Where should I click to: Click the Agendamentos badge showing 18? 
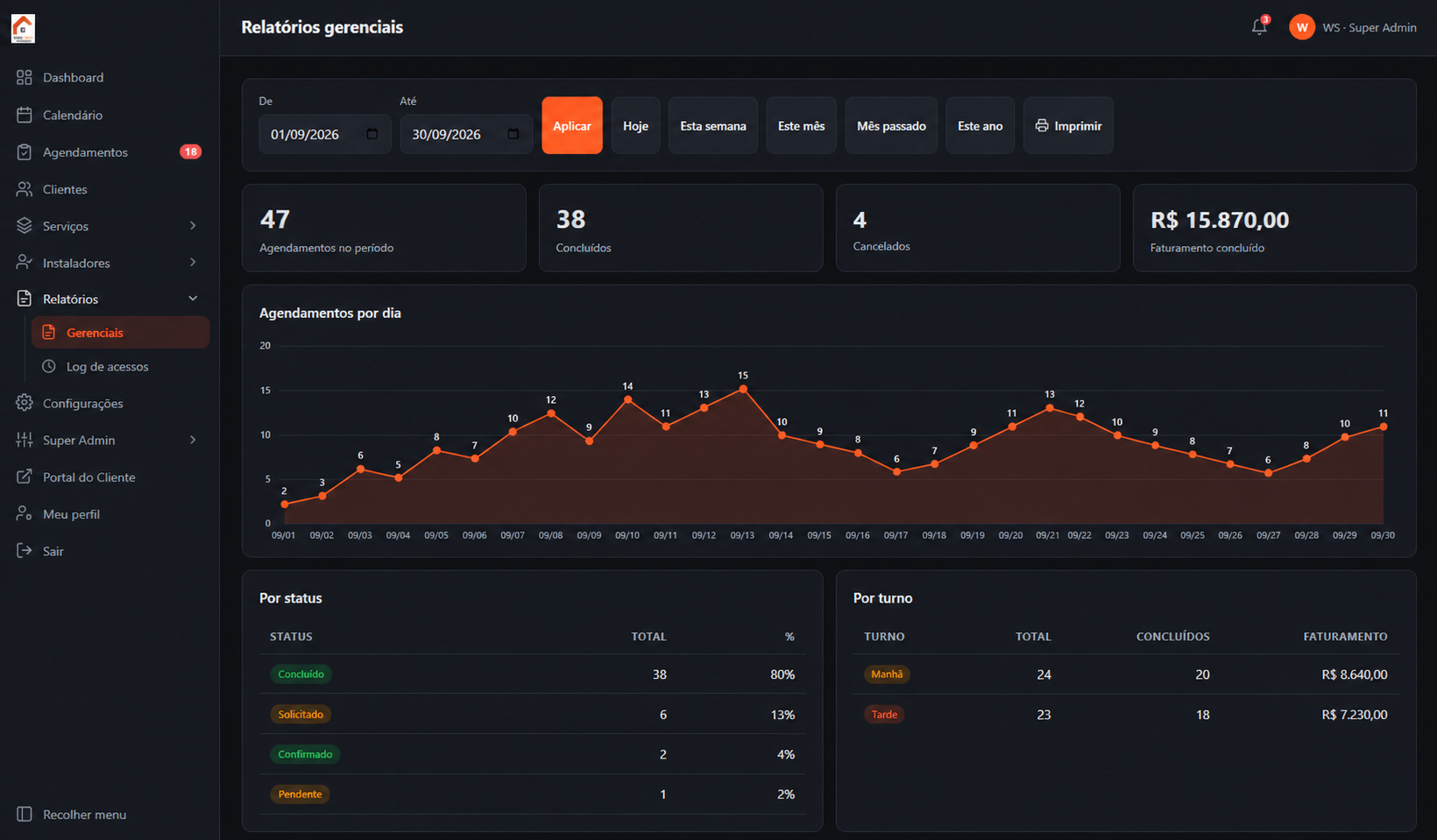[190, 152]
